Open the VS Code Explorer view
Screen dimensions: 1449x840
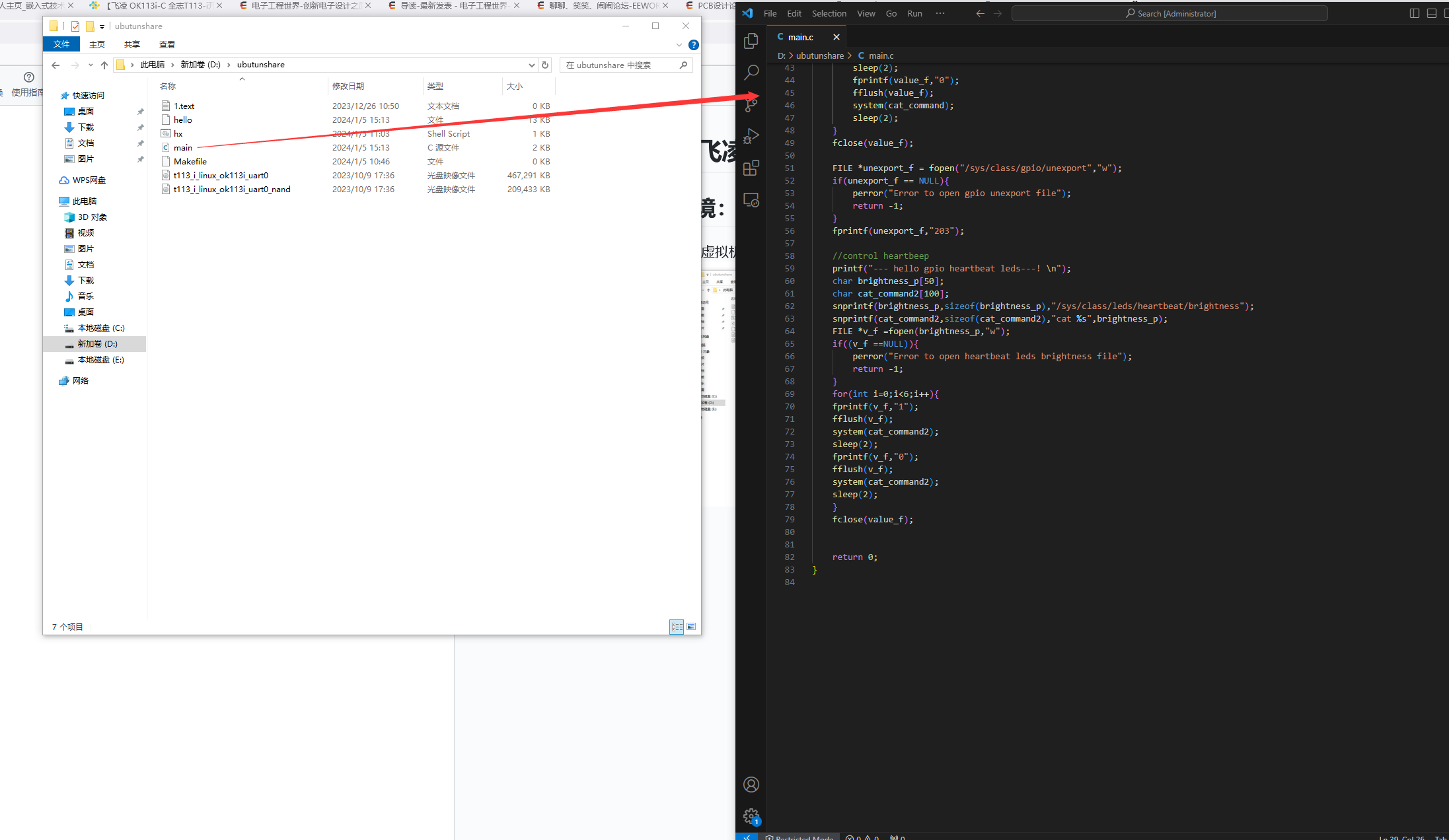(751, 41)
